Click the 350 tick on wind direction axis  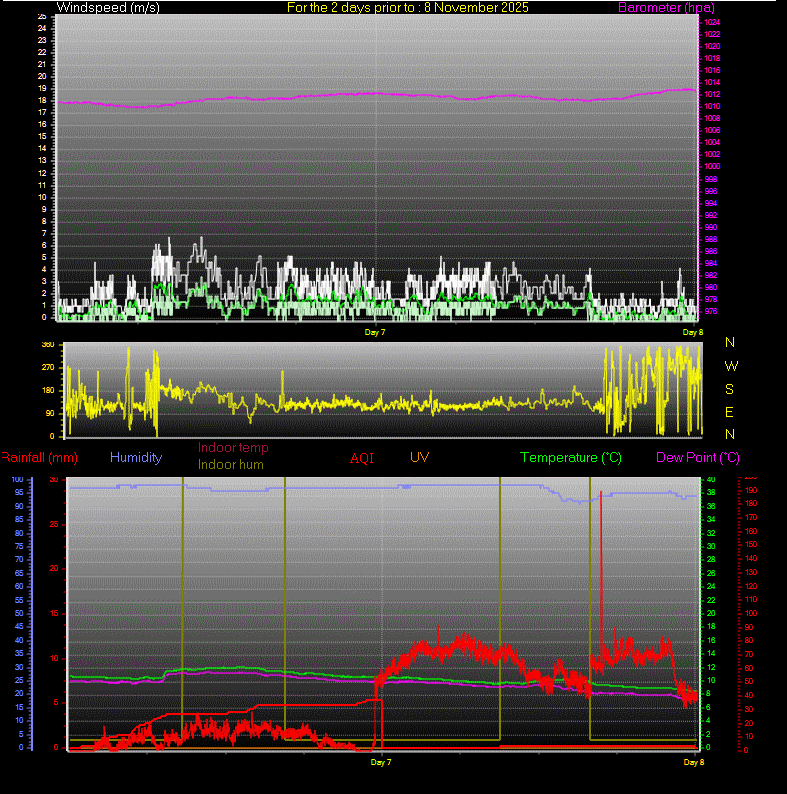(x=47, y=345)
